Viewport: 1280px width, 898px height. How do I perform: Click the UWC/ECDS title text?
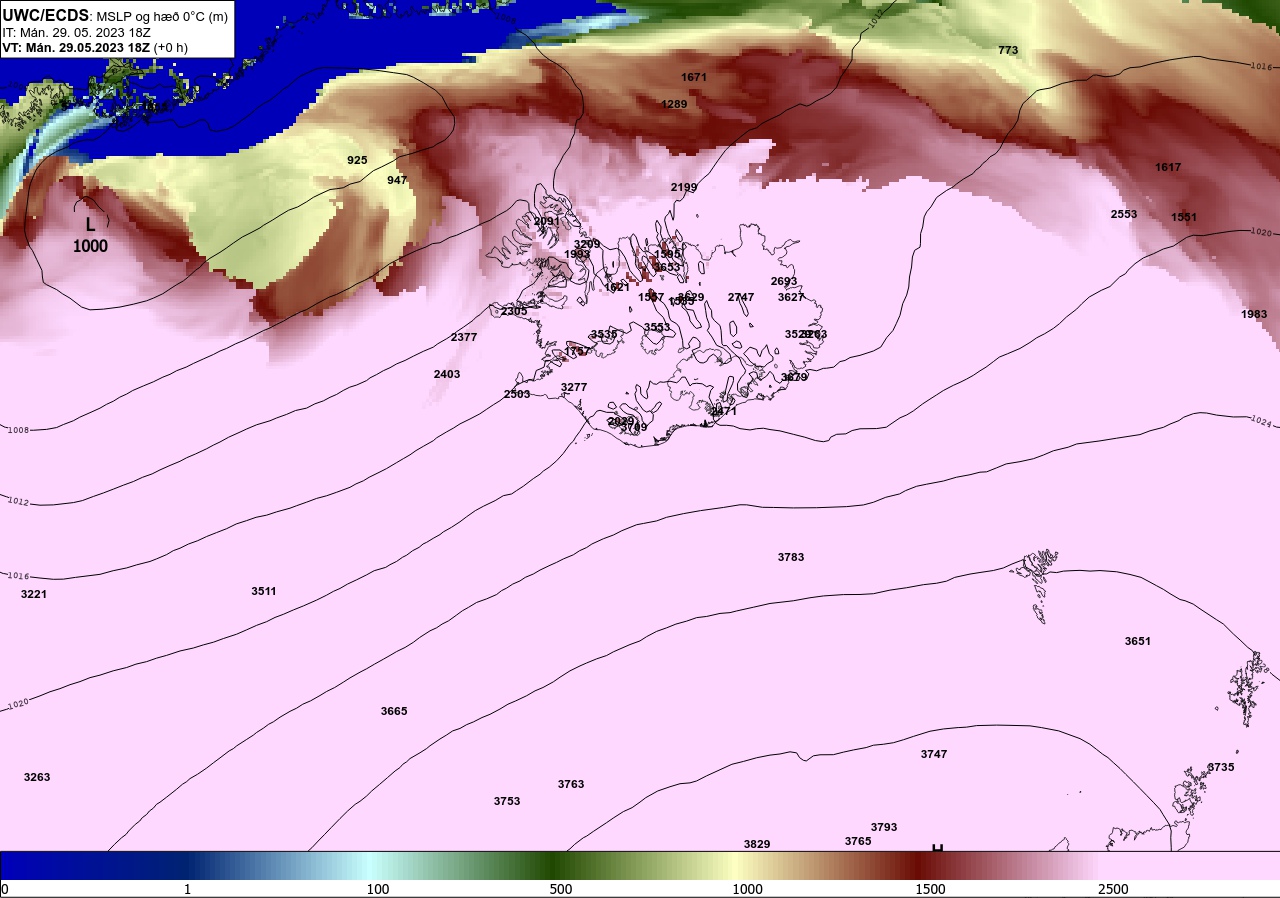pos(46,16)
